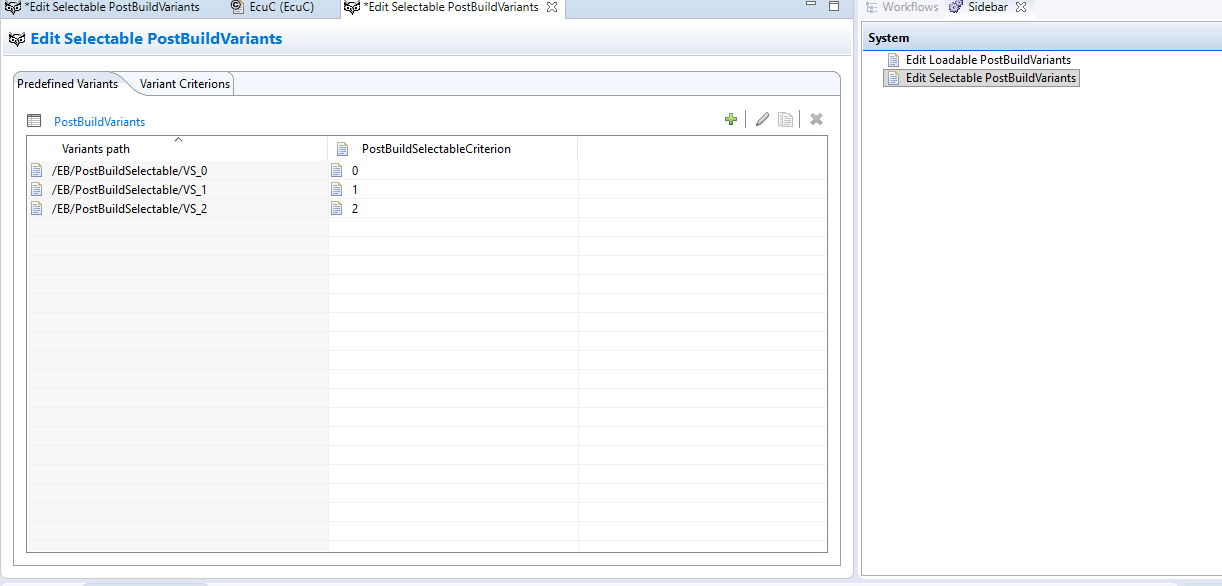Image resolution: width=1222 pixels, height=586 pixels.
Task: Switch to the EcuC (EcuC) editor tab
Action: tap(272, 7)
